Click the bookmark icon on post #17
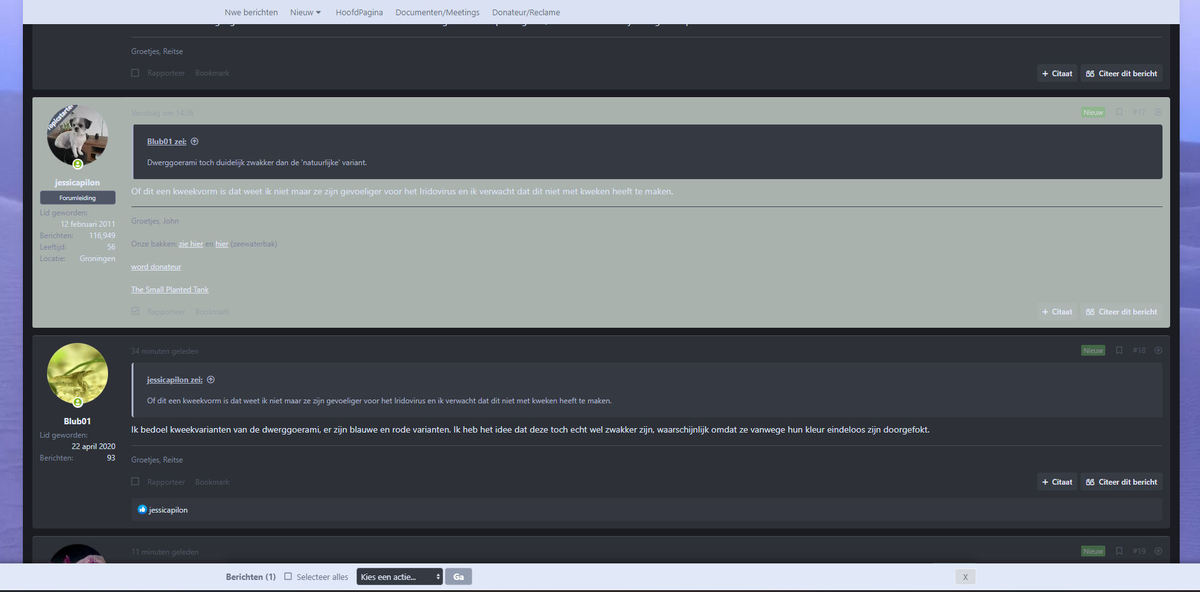 click(x=1119, y=112)
